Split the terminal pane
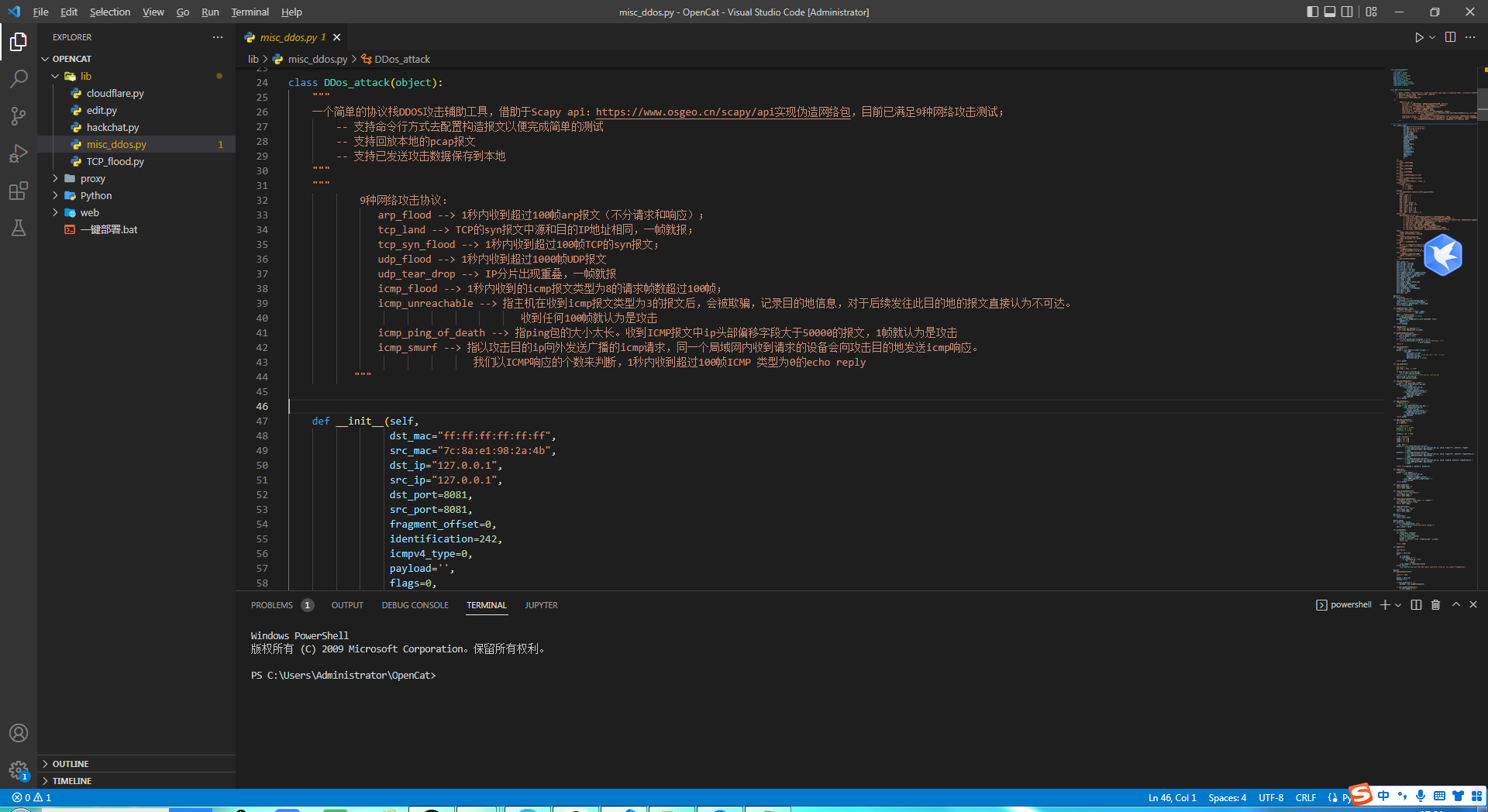The image size is (1488, 812). (x=1416, y=605)
